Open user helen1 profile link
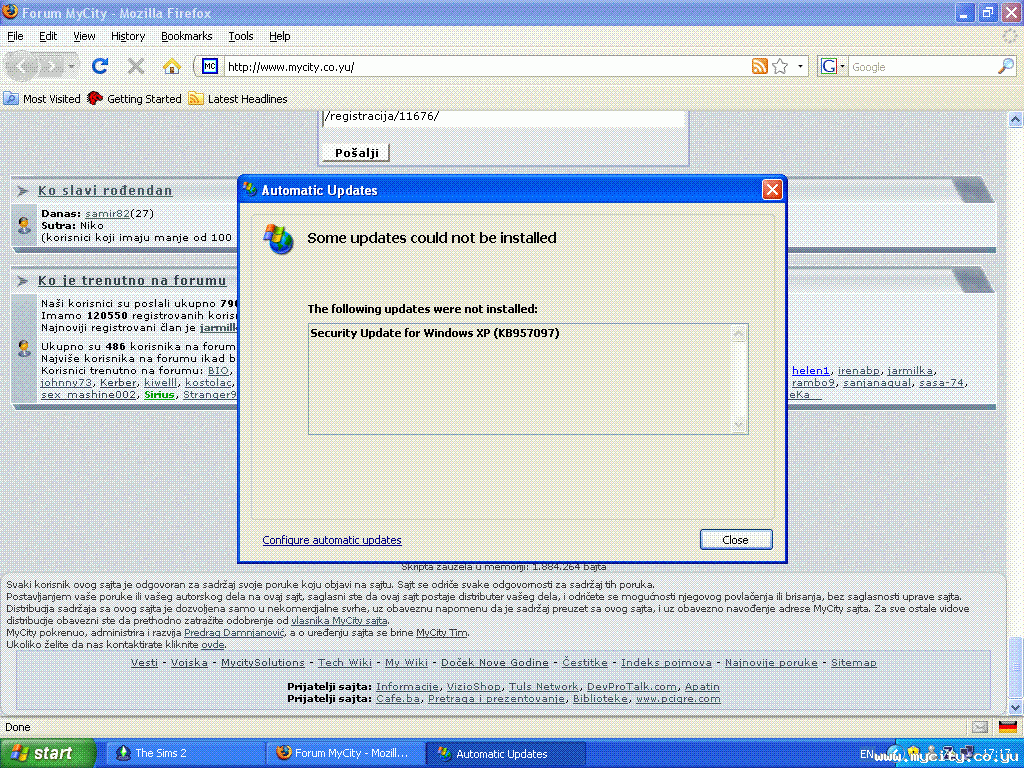 click(x=810, y=370)
